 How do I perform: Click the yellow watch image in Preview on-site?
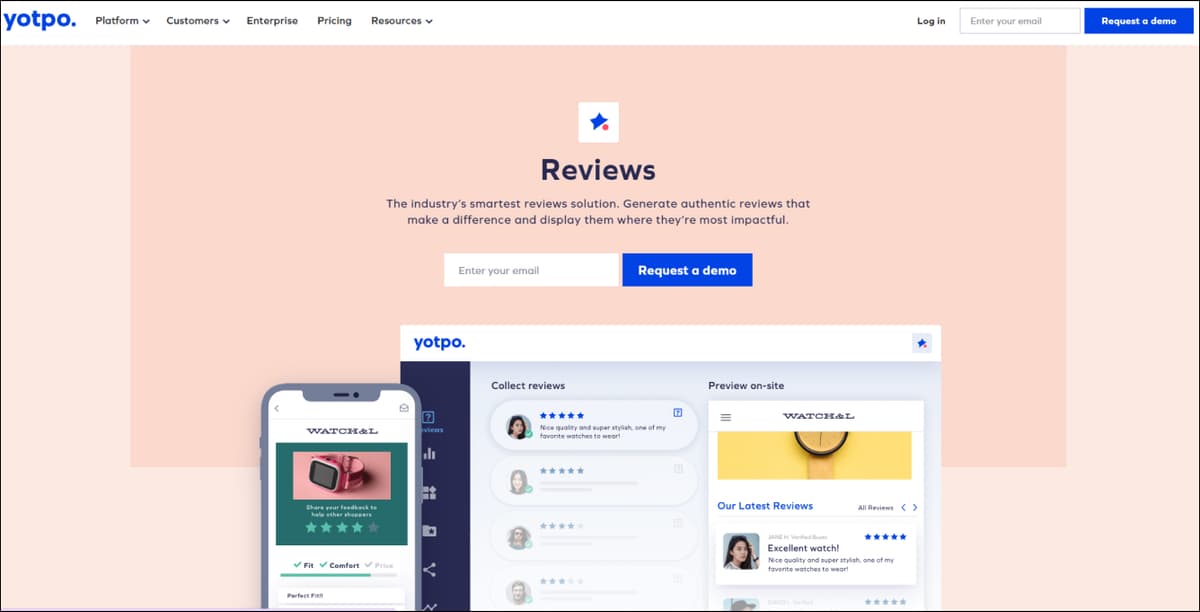816,455
